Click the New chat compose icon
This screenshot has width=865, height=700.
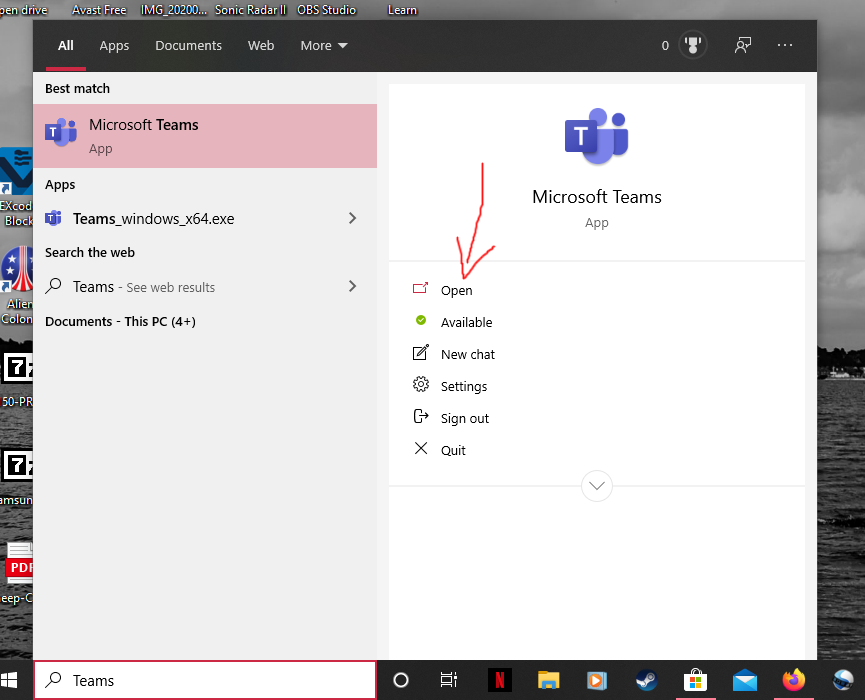pyautogui.click(x=420, y=352)
